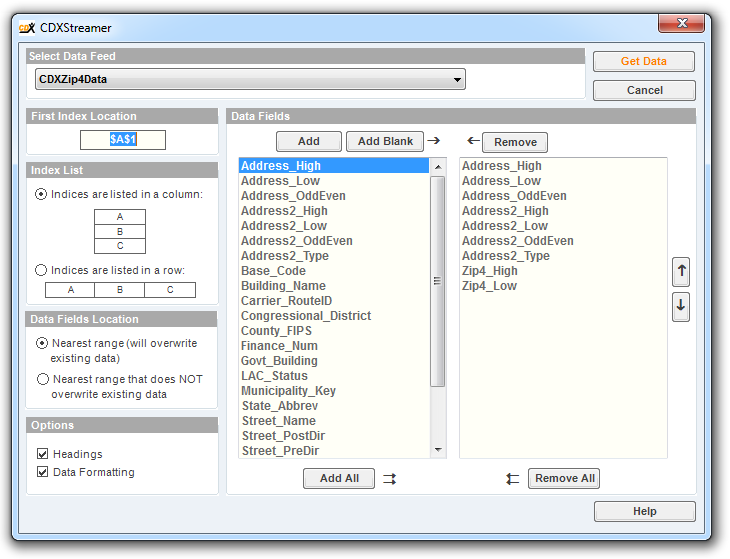Select Address2_Type in the available fields list
The height and width of the screenshot is (559, 730).
pyautogui.click(x=333, y=256)
